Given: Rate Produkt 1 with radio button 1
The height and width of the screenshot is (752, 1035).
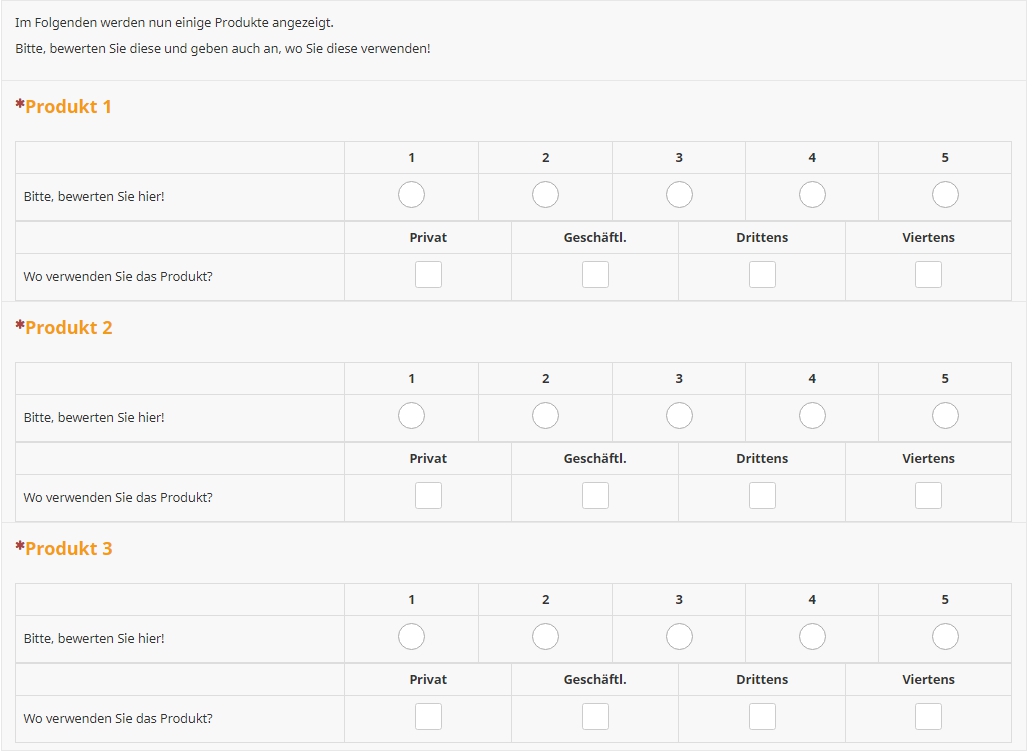Looking at the screenshot, I should pos(411,195).
